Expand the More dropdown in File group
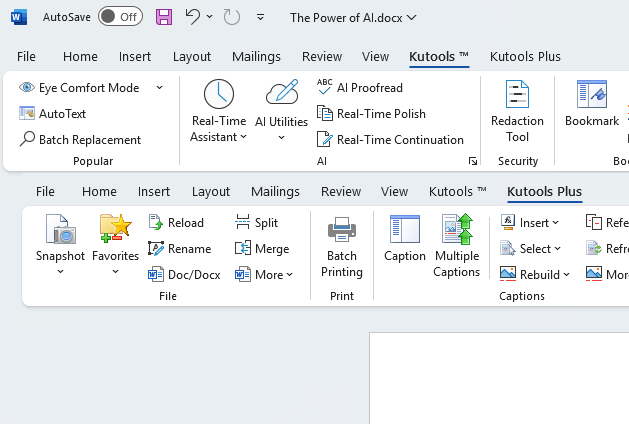The width and height of the screenshot is (629, 424). (264, 275)
